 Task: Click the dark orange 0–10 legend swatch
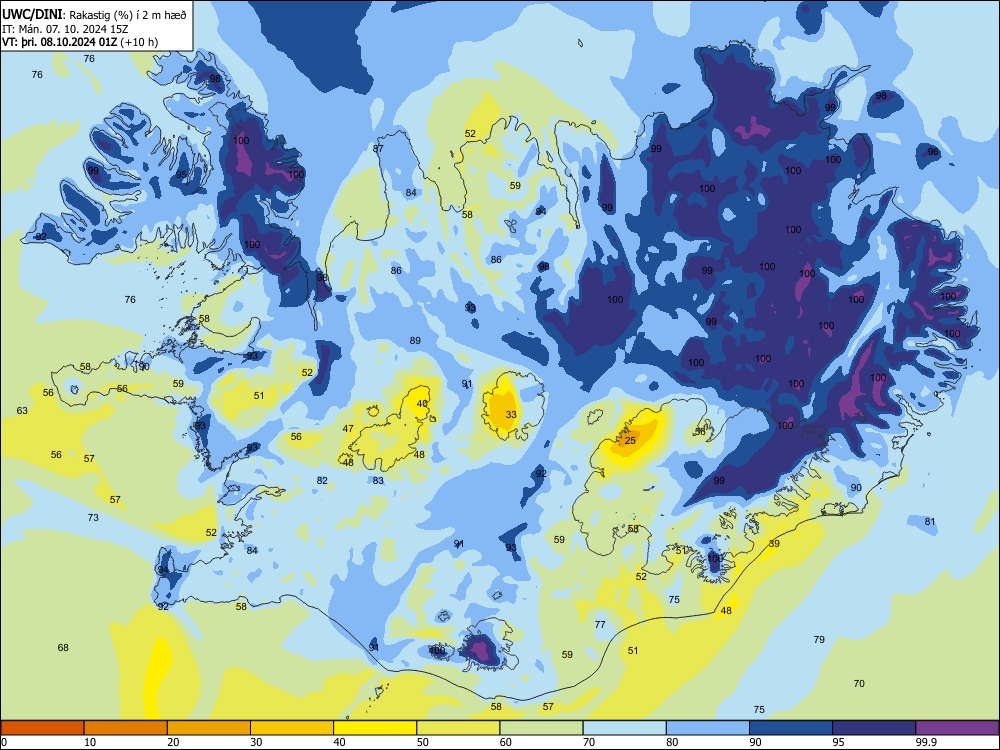(x=42, y=728)
